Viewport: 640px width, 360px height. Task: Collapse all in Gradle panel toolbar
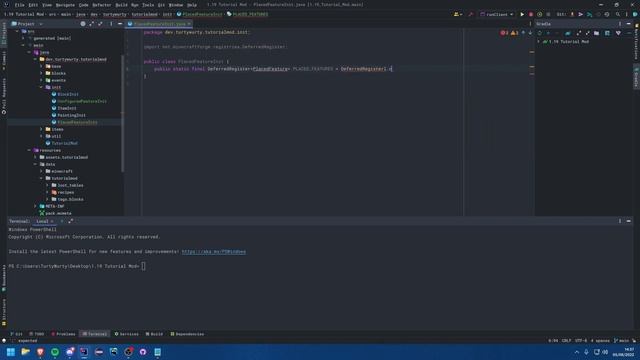[588, 33]
